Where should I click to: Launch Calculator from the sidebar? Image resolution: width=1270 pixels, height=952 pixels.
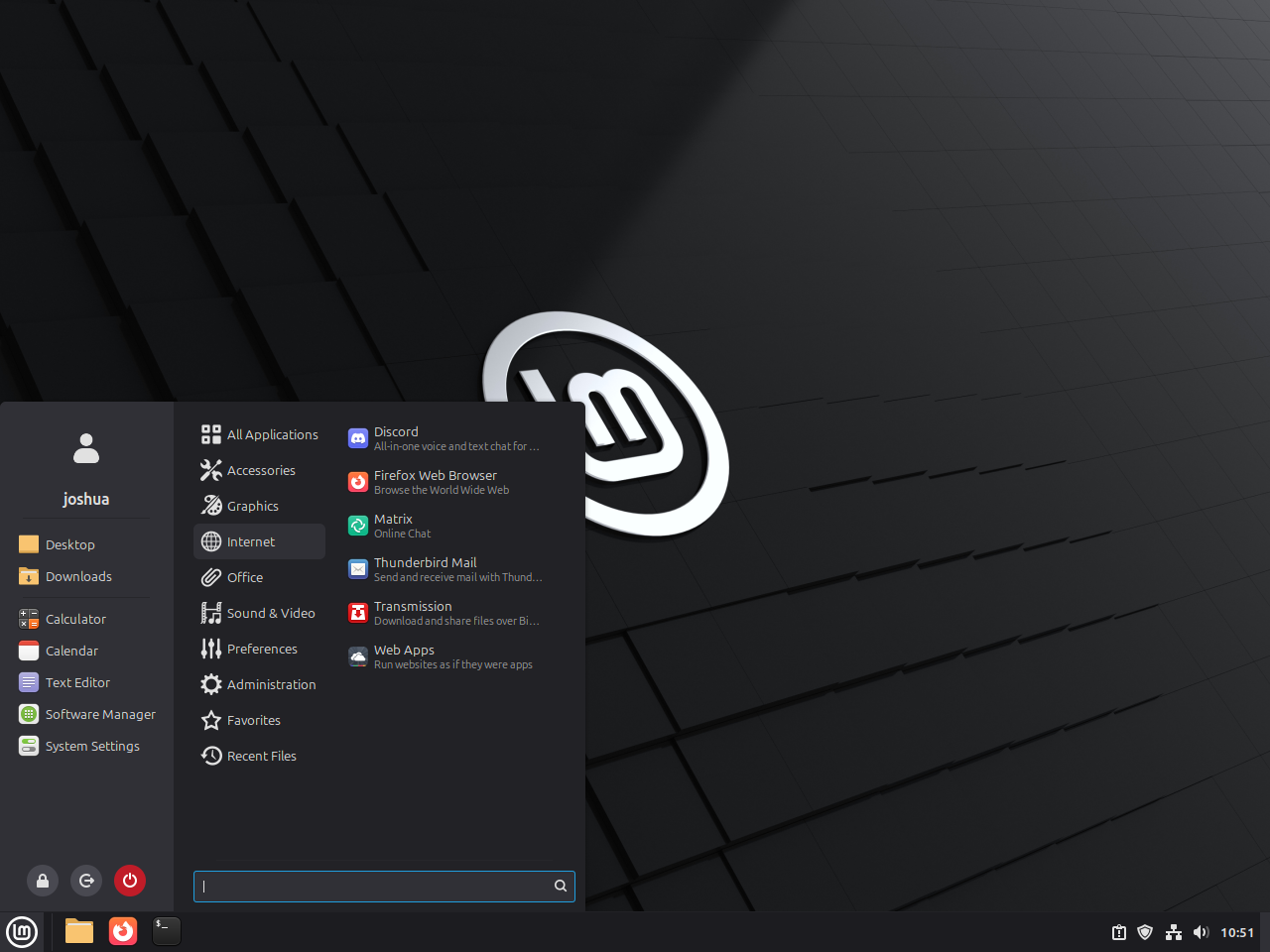click(x=74, y=619)
